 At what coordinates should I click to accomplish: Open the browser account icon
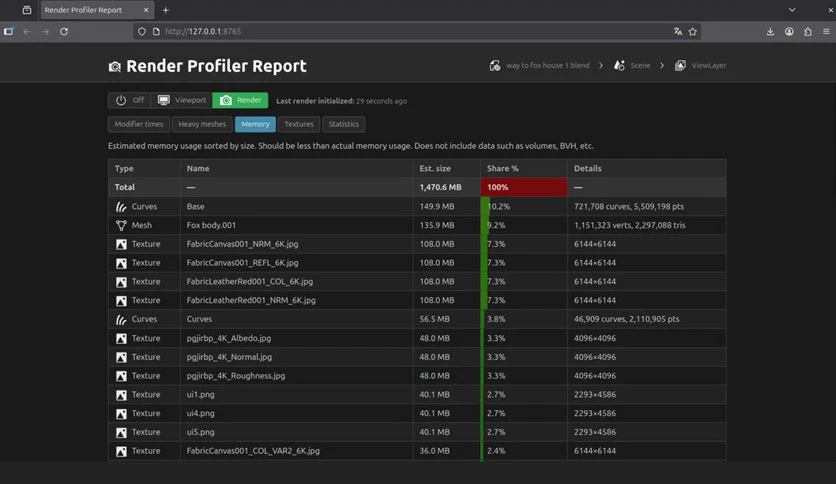pyautogui.click(x=789, y=31)
